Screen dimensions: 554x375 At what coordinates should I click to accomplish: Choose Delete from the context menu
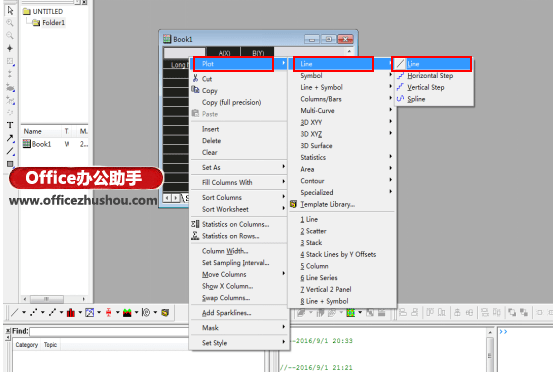[x=239, y=141]
